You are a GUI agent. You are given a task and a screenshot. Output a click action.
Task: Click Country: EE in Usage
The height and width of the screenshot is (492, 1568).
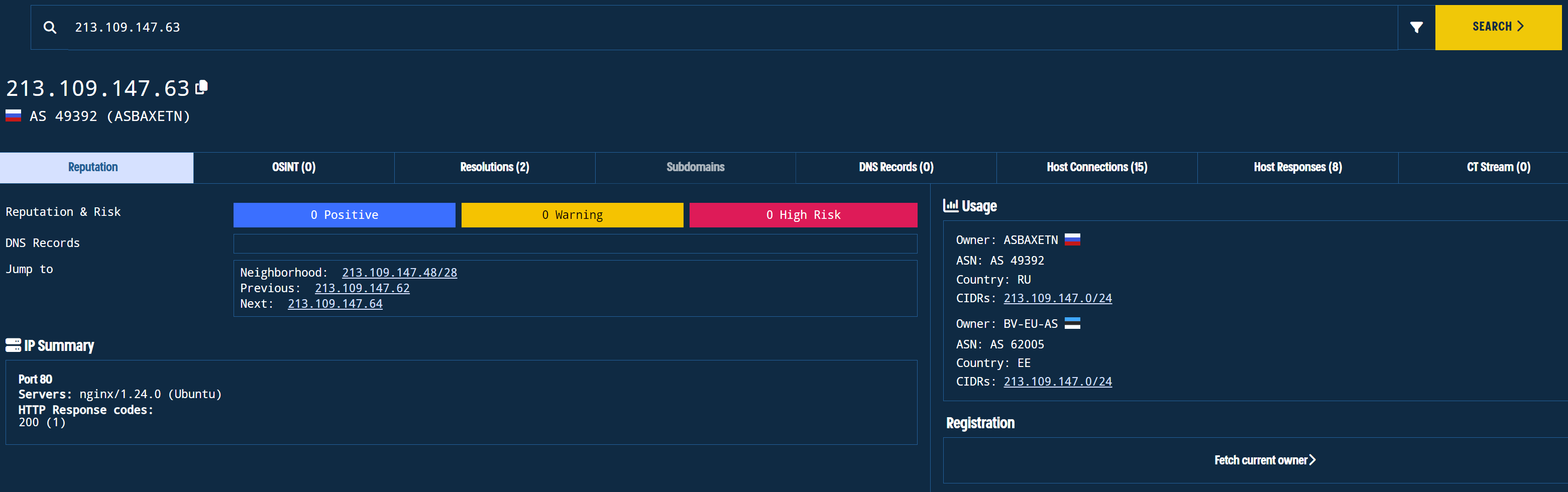pos(993,363)
